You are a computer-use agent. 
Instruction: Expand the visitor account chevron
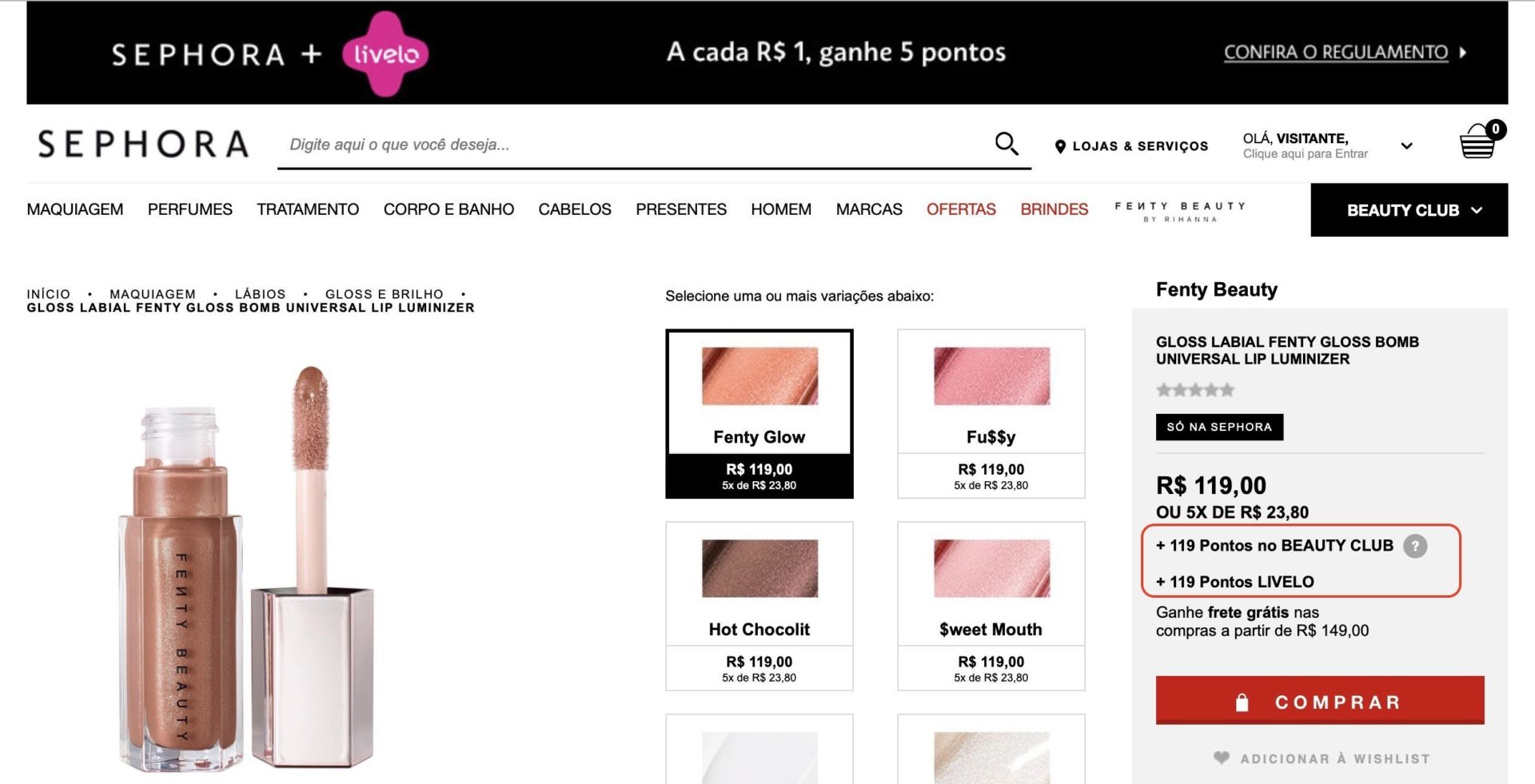pos(1406,145)
